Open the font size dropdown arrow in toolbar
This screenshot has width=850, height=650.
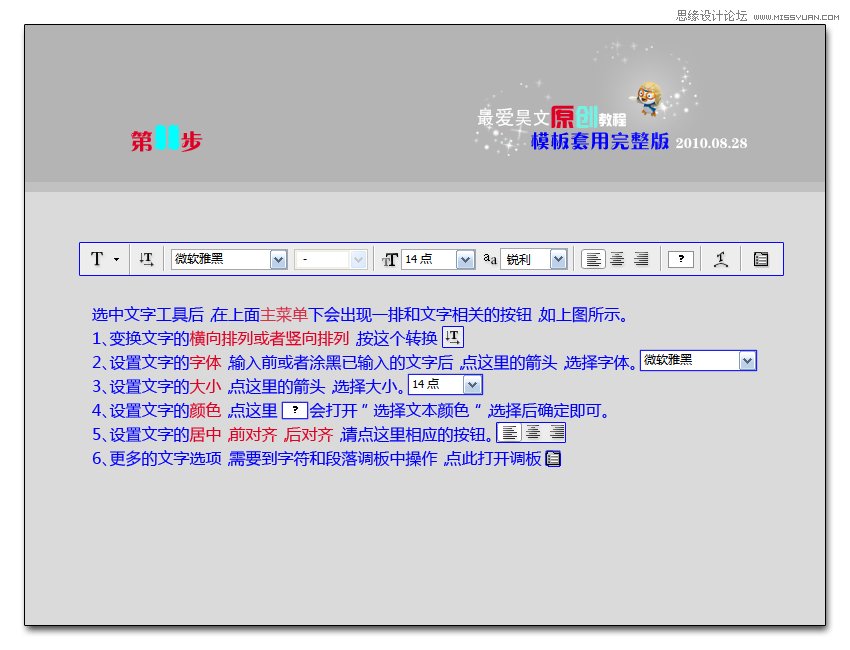point(465,260)
